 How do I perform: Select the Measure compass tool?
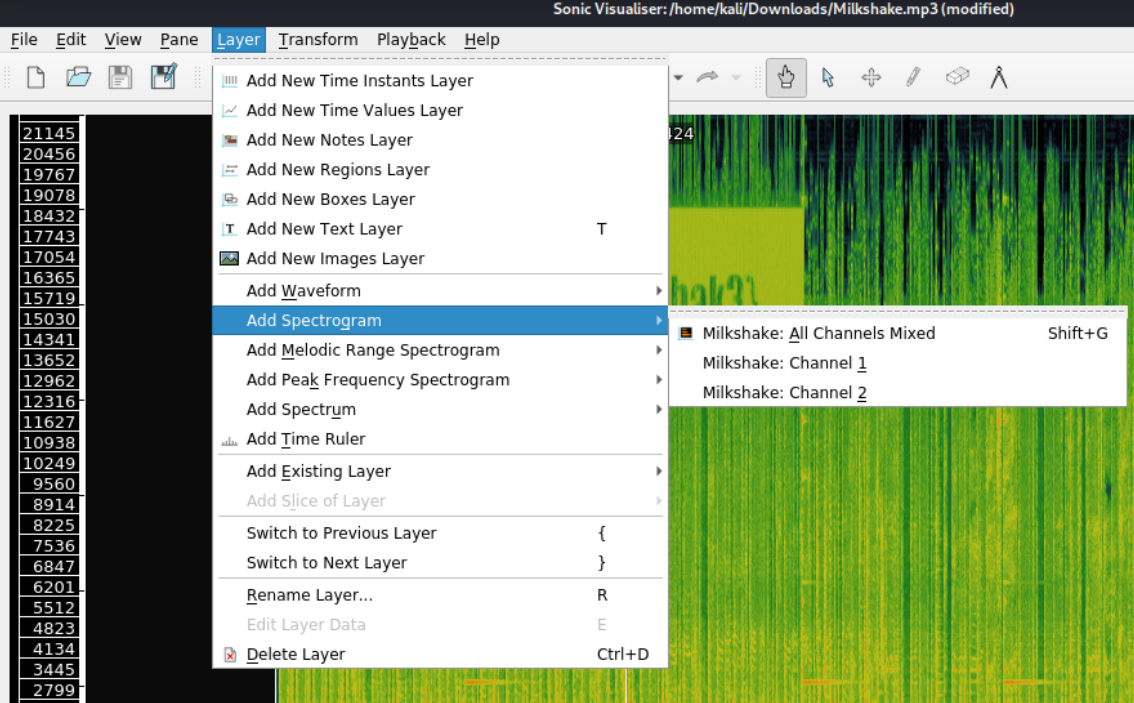(998, 78)
